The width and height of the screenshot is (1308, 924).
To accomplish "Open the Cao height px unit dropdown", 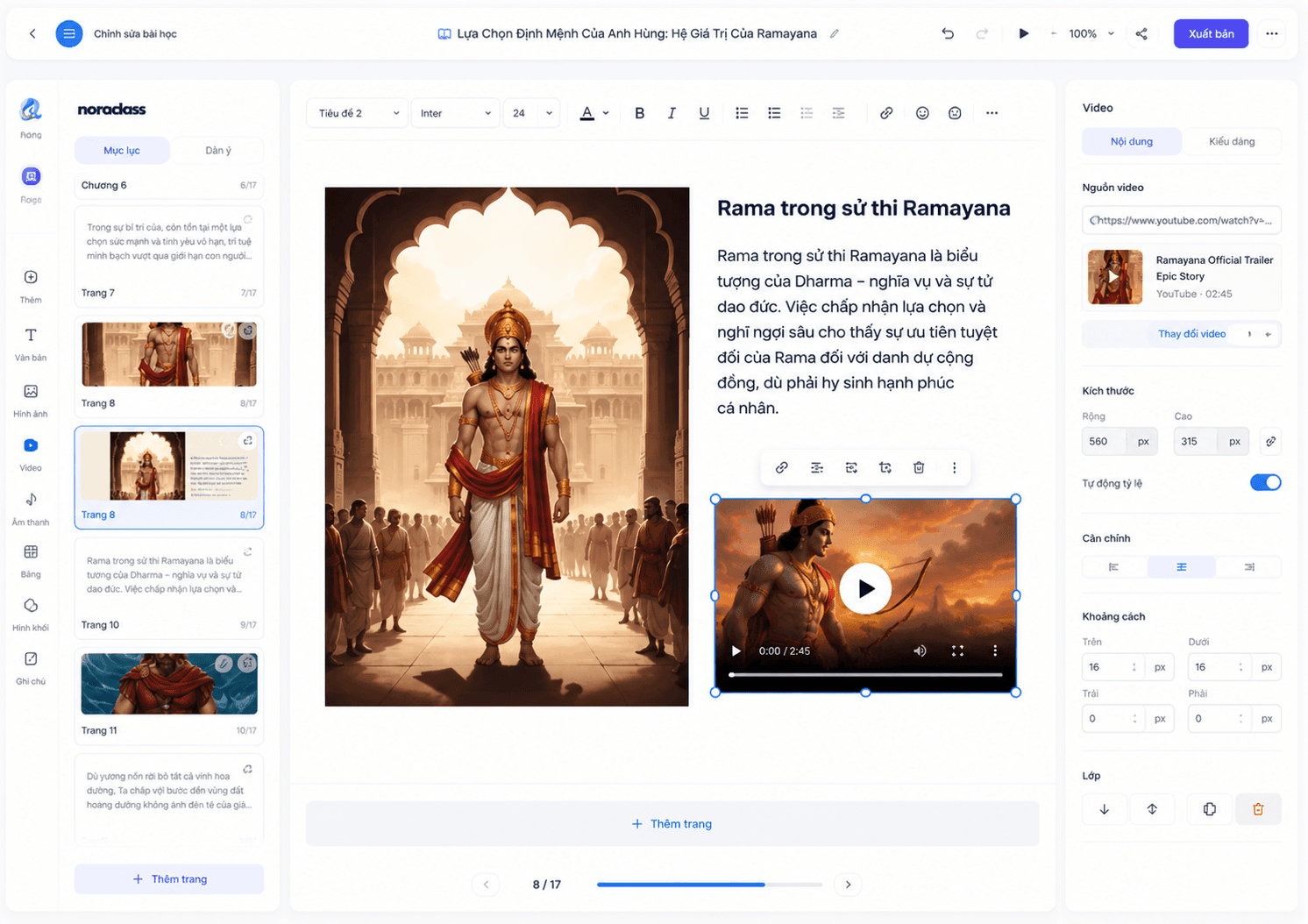I will tap(1234, 441).
